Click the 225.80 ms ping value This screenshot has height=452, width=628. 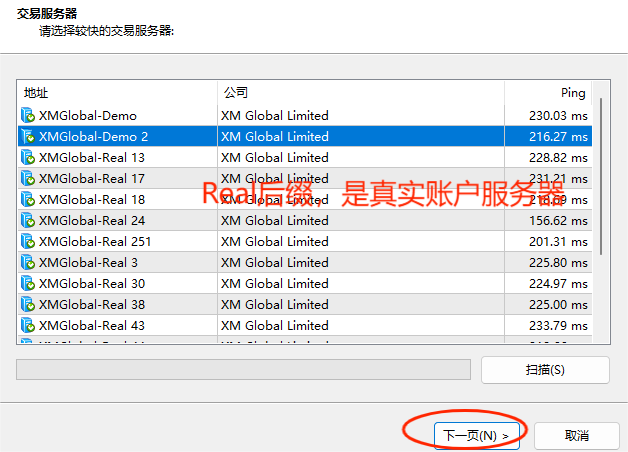tap(558, 262)
